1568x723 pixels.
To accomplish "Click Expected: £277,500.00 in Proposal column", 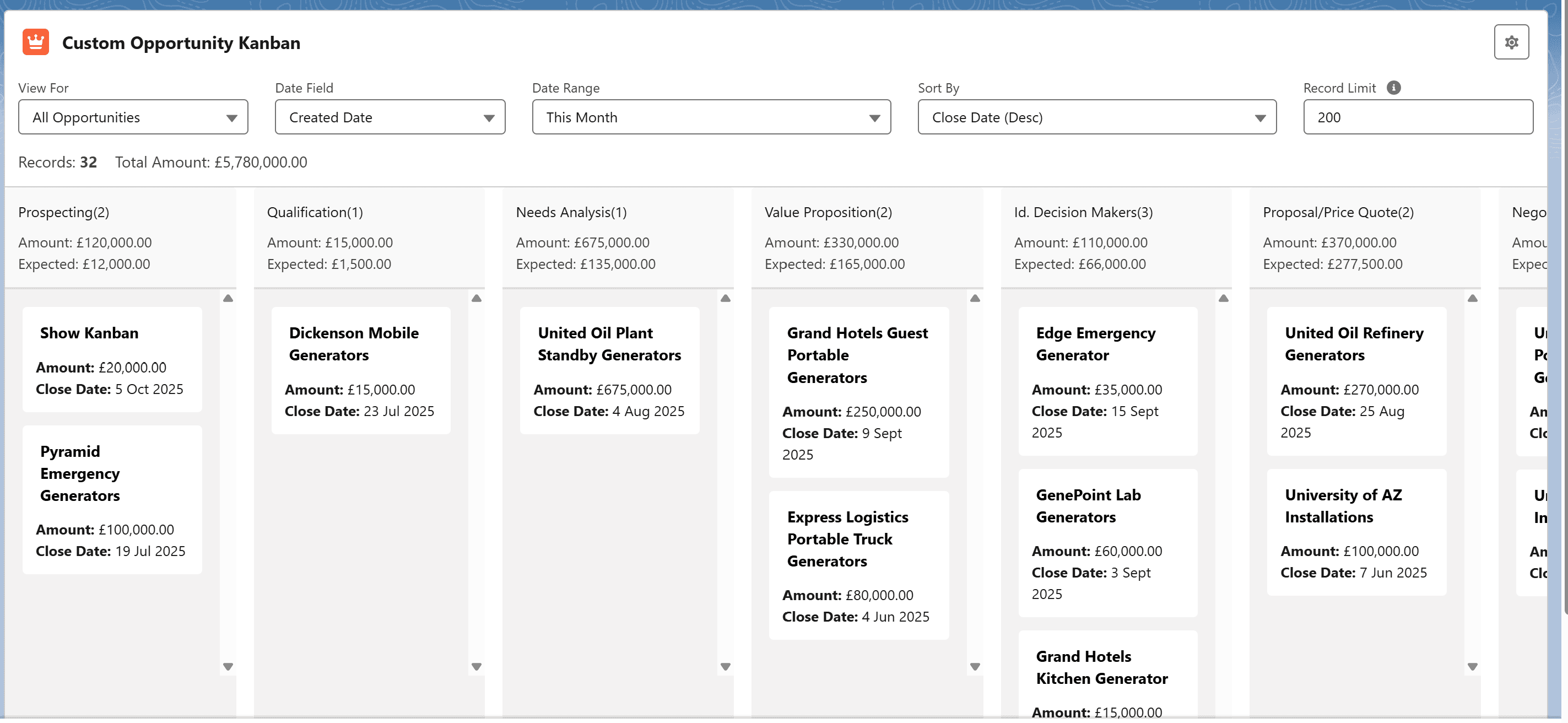I will click(x=1332, y=264).
